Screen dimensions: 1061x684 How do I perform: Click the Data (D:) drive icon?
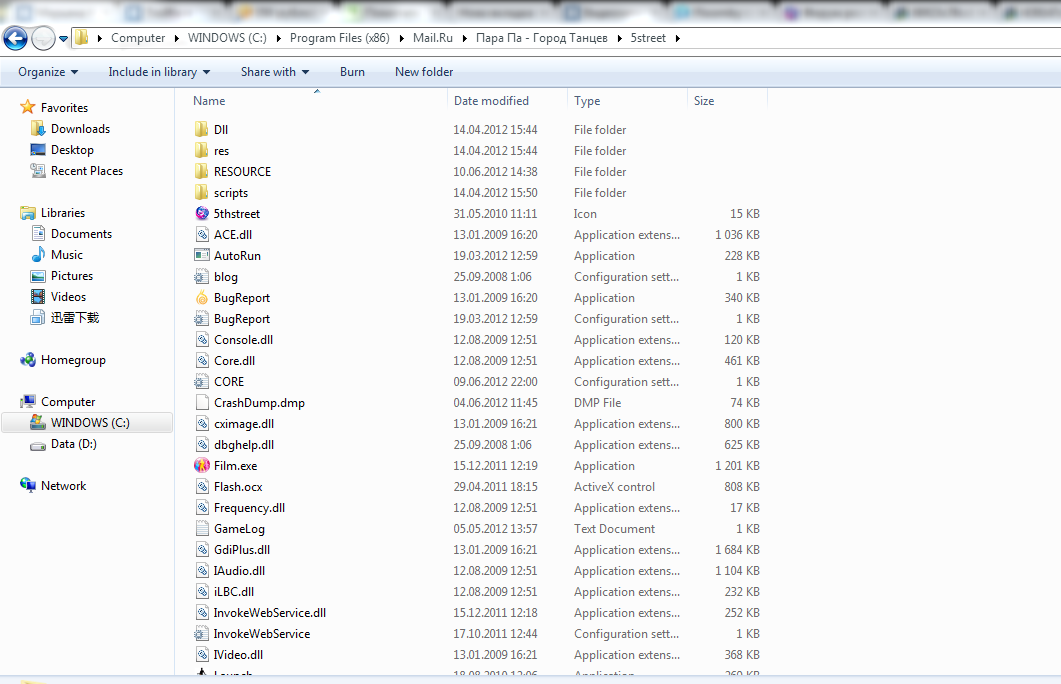click(x=38, y=445)
